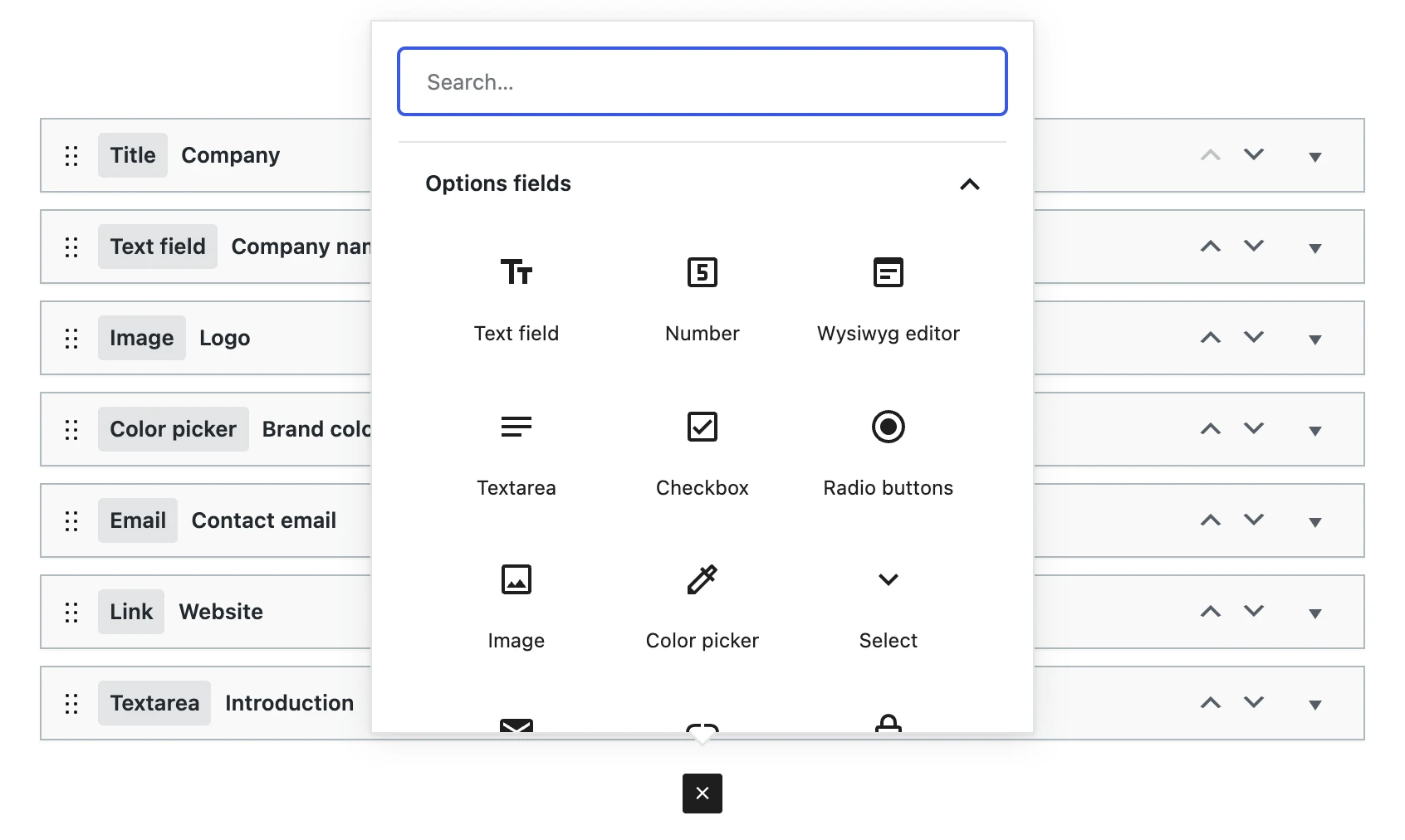The image size is (1405, 840).
Task: Click drag handle of Textarea Introduction row
Action: point(71,704)
